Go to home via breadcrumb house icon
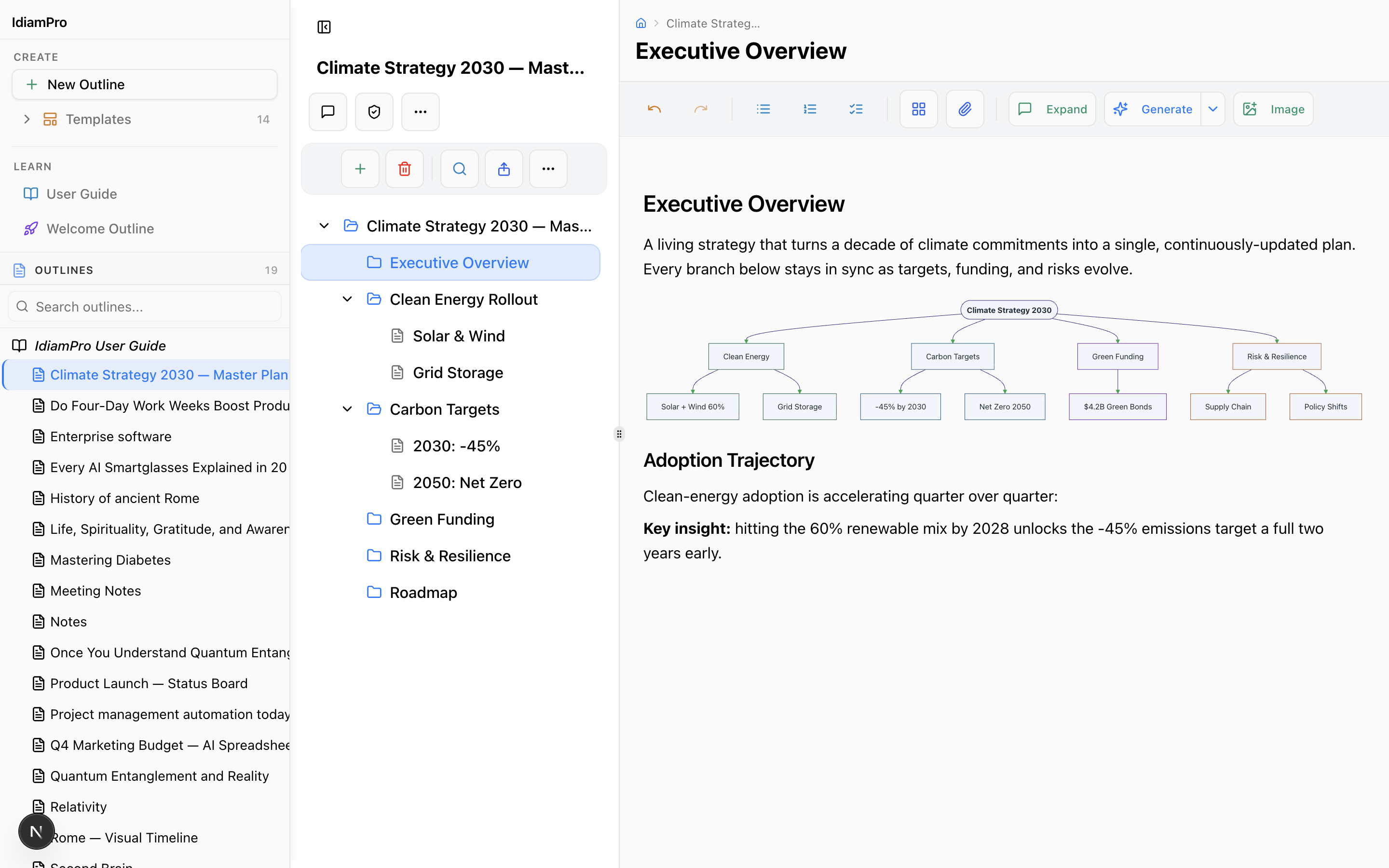This screenshot has width=1389, height=868. click(x=641, y=24)
